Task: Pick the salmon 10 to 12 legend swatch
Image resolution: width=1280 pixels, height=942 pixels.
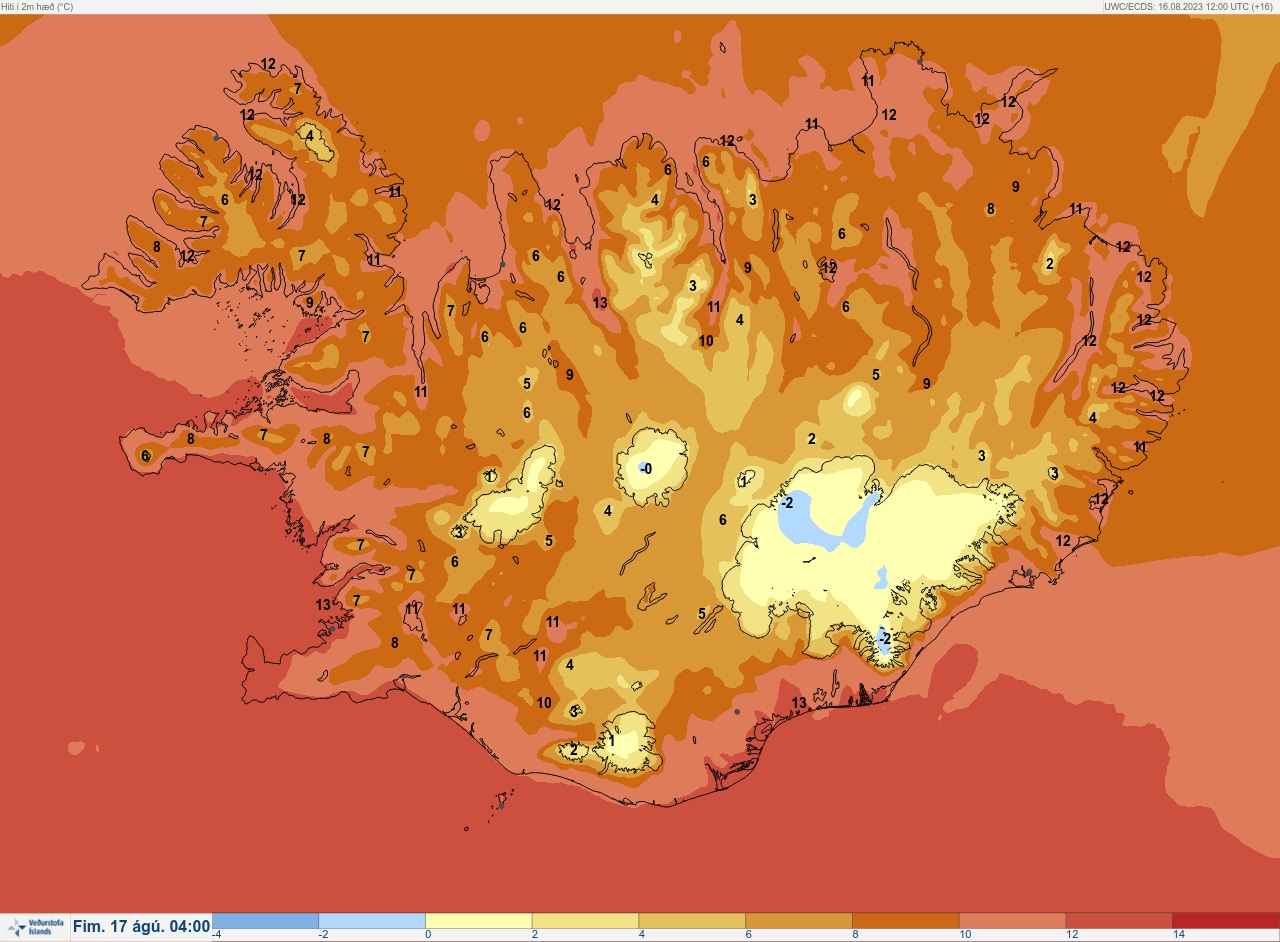Action: [1012, 921]
